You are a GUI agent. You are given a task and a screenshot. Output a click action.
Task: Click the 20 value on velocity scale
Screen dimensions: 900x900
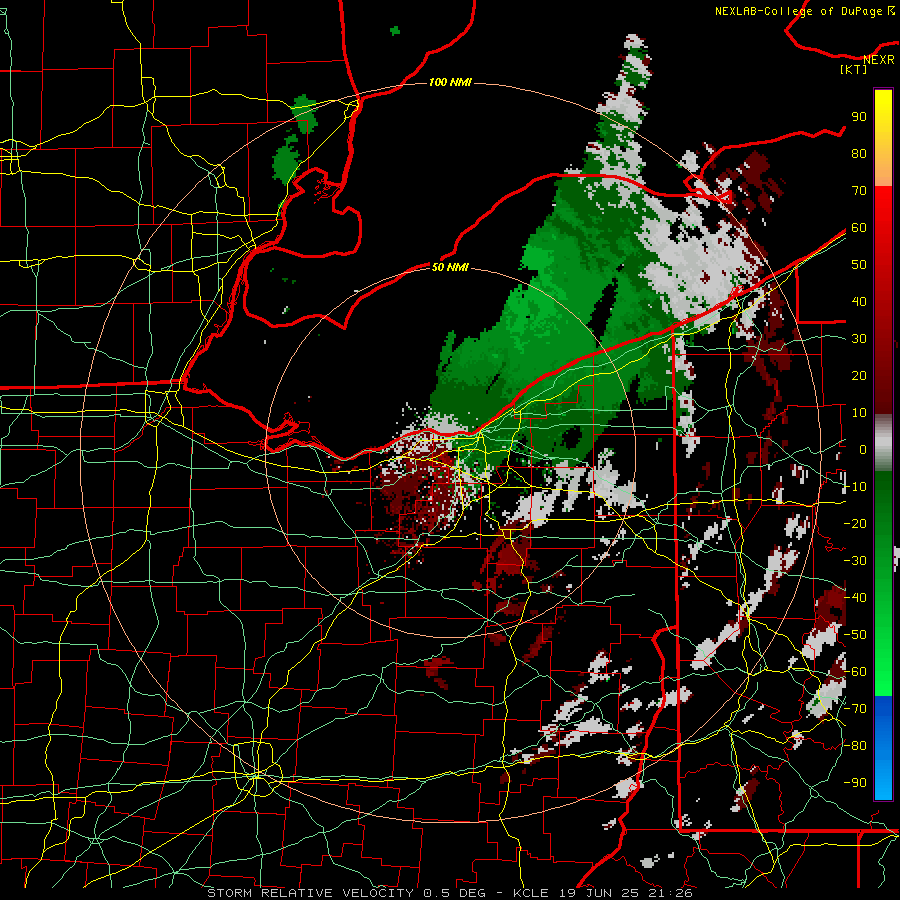tap(859, 376)
